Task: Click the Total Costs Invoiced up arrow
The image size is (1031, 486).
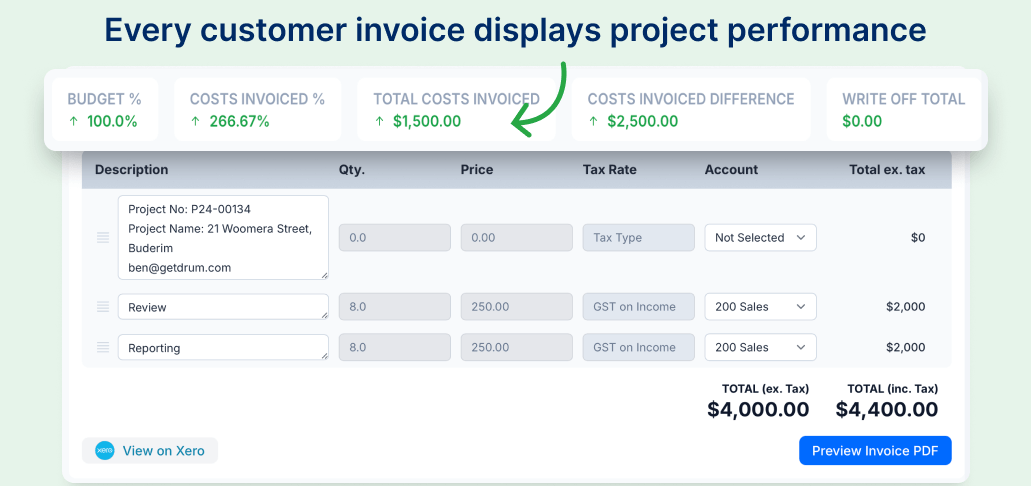Action: click(x=378, y=121)
